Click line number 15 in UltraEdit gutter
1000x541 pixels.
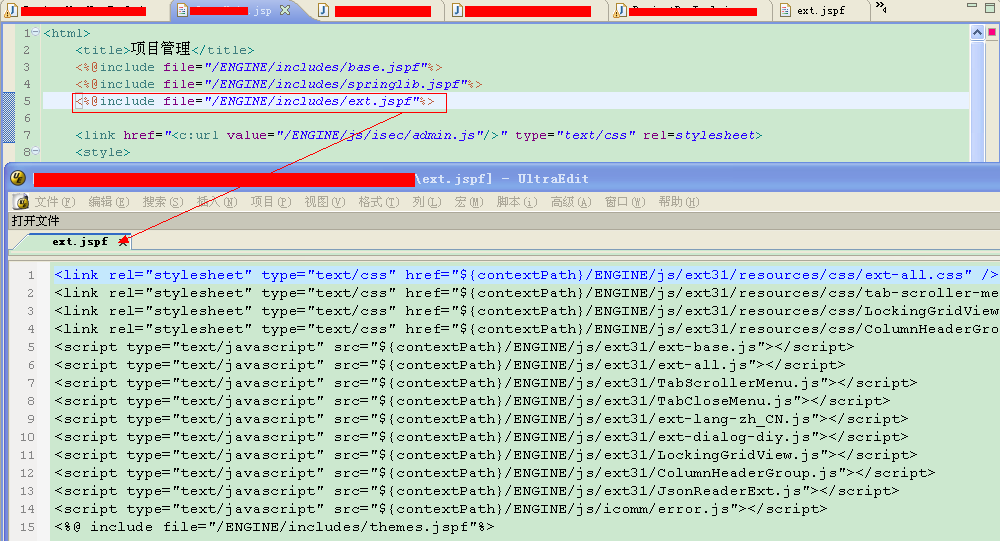pyautogui.click(x=27, y=527)
